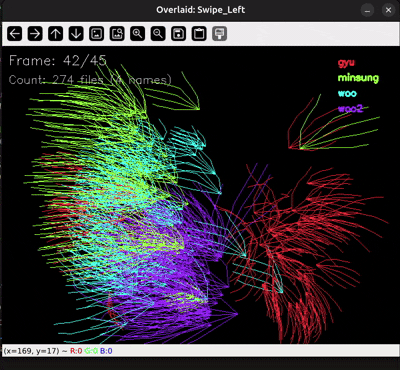This screenshot has width=400, height=370.
Task: Click the 'Frame: 42/45' overlay text
Action: 58,61
